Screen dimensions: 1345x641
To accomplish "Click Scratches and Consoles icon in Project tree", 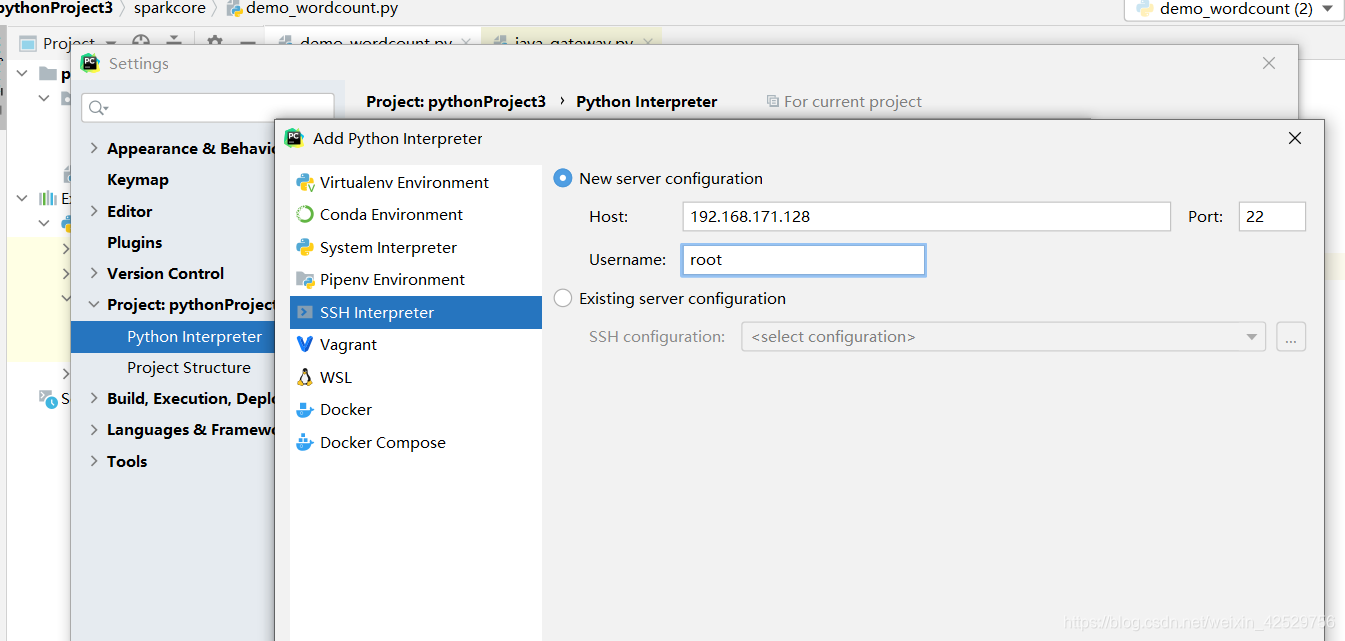I will point(48,398).
